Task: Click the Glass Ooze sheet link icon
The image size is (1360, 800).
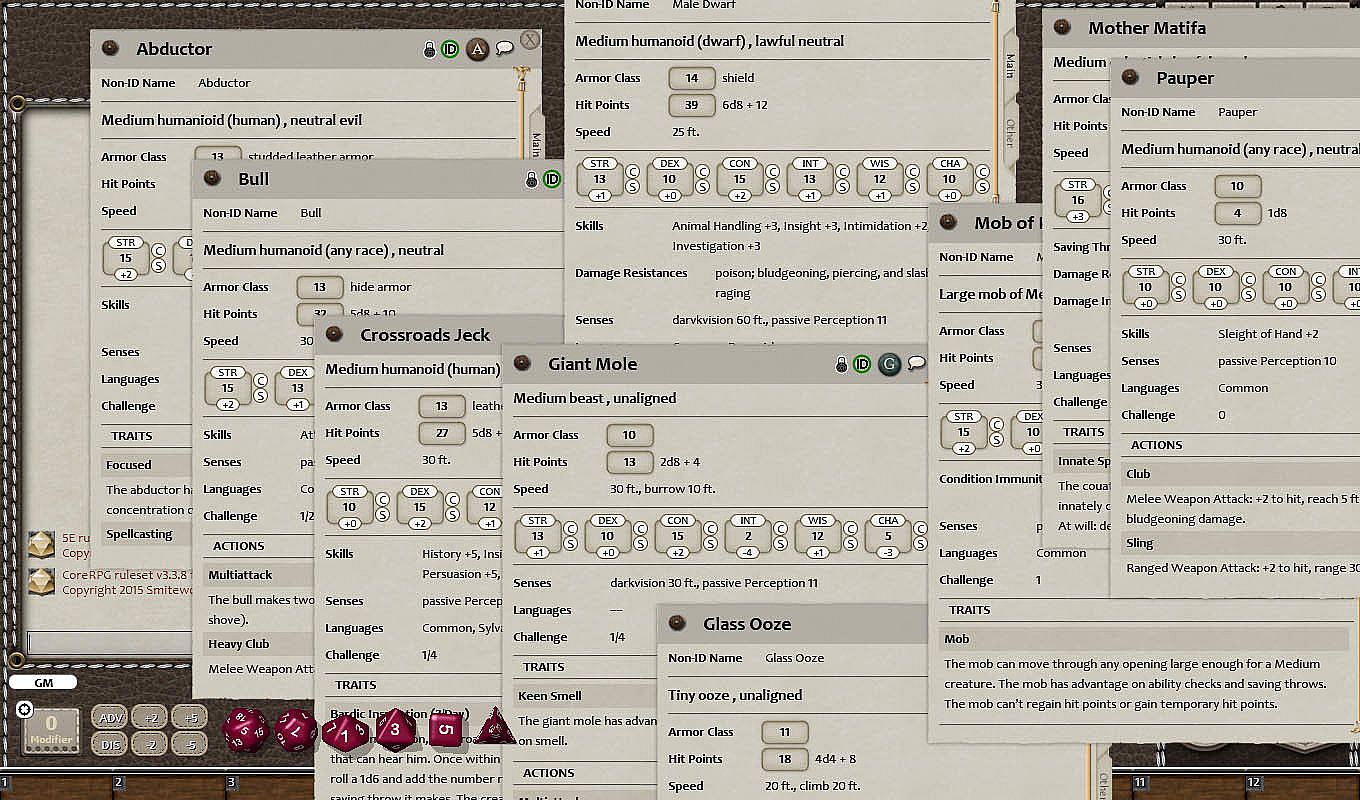Action: click(677, 624)
